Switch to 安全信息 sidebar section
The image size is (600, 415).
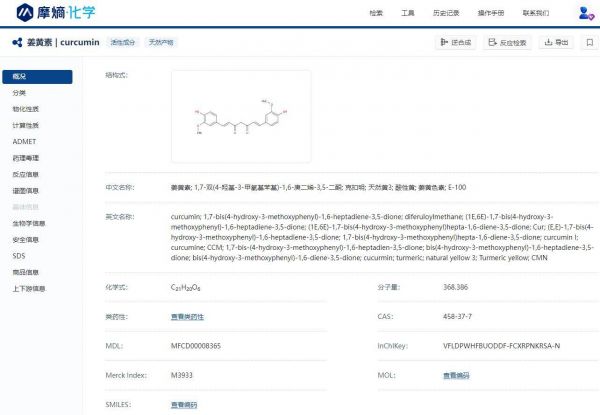(26, 239)
